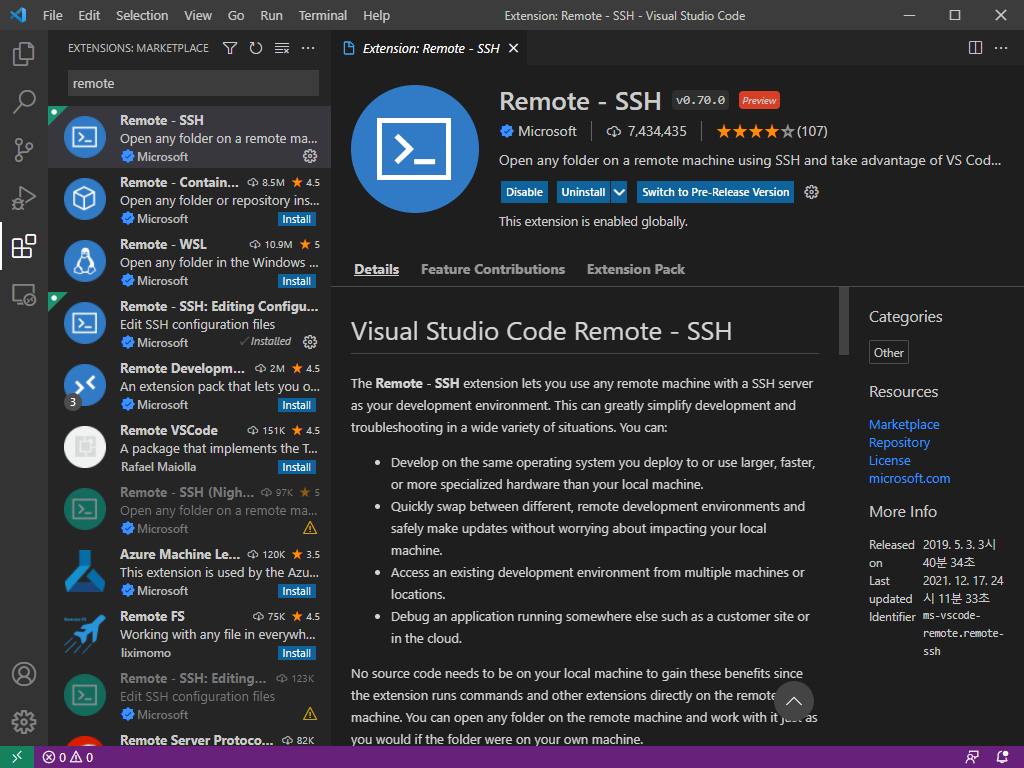Viewport: 1024px width, 768px height.
Task: Open the Explorer view in activity bar
Action: pos(24,54)
